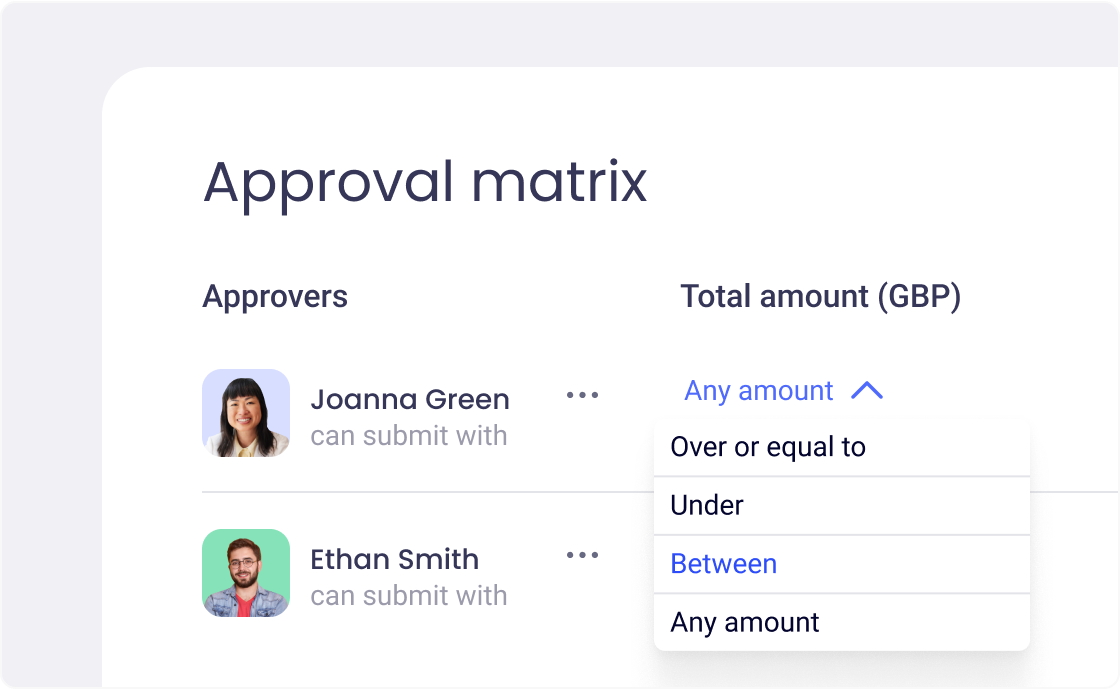Viewport: 1120px width, 689px height.
Task: Click the ellipsis icon beside Joanna Green
Action: click(x=582, y=395)
